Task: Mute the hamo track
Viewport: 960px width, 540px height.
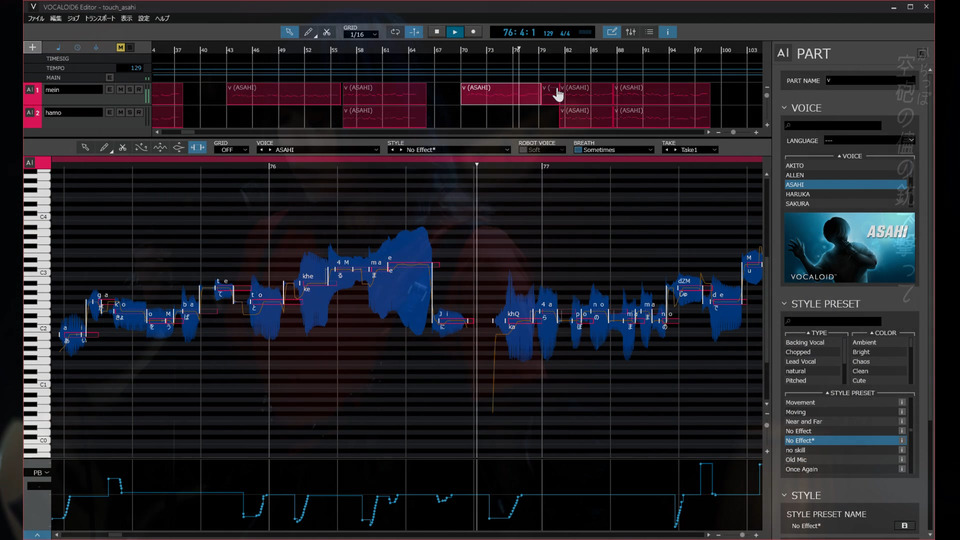Action: (121, 113)
